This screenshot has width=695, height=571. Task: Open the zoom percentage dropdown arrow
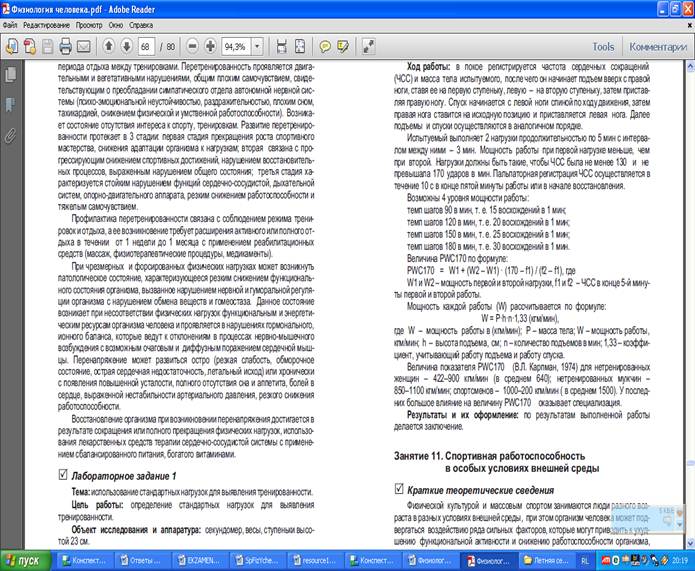click(257, 46)
